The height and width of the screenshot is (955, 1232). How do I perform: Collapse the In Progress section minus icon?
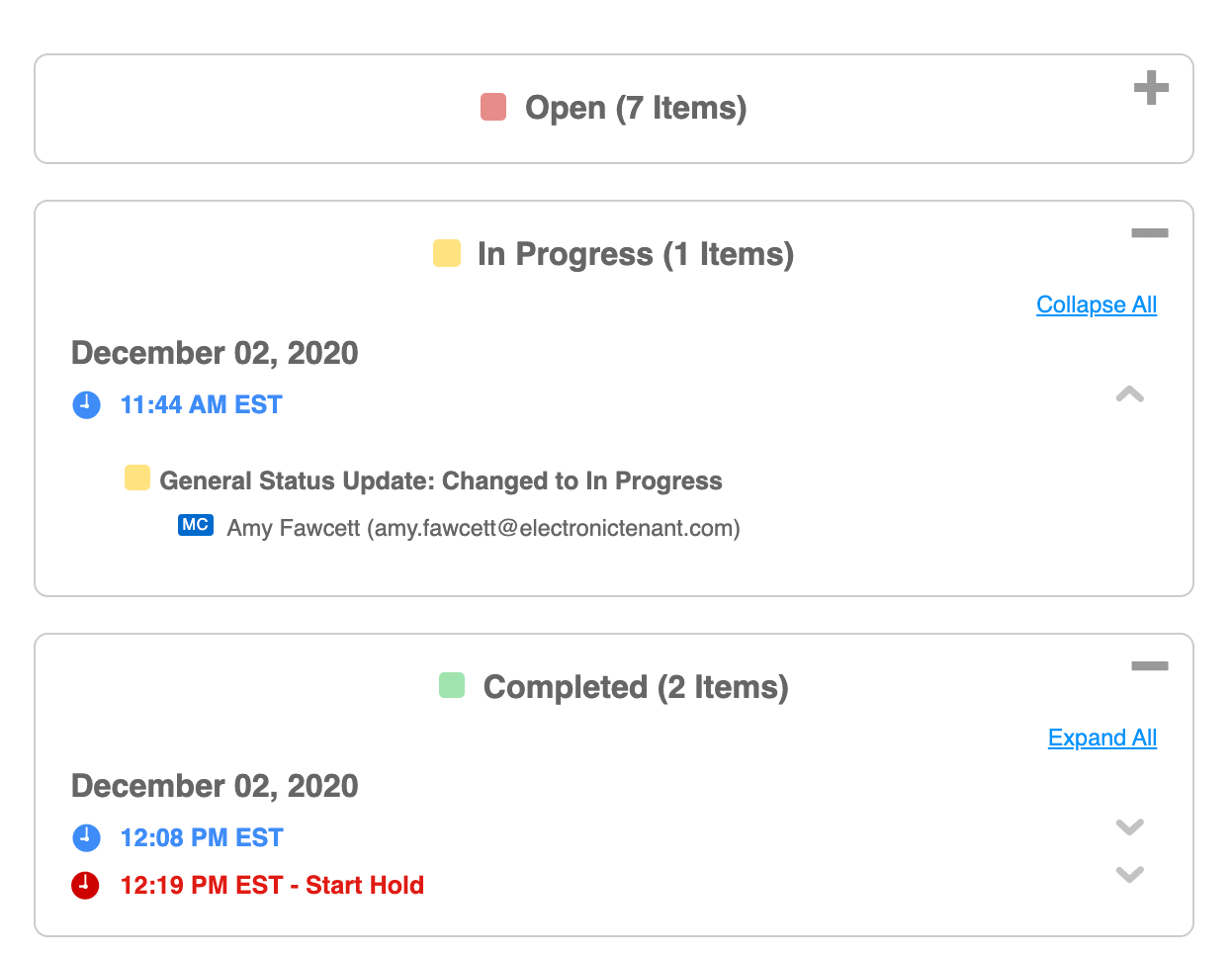click(1150, 233)
